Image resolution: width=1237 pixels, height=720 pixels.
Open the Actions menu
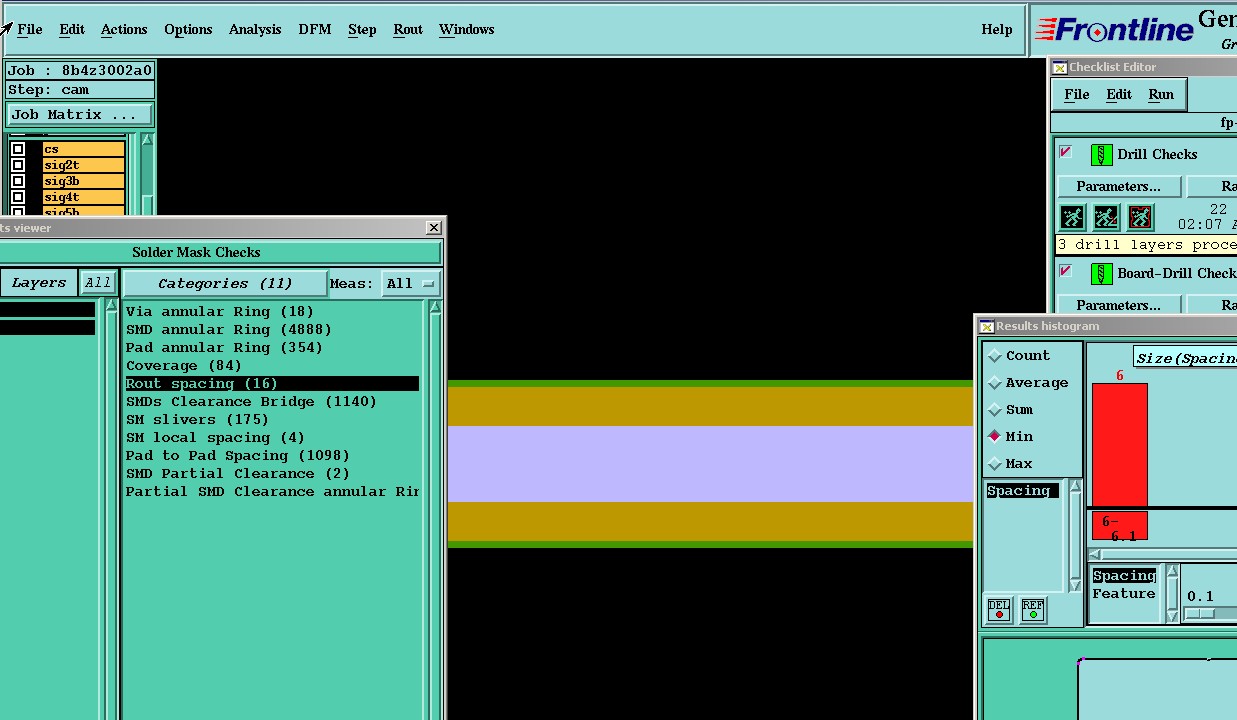point(124,30)
